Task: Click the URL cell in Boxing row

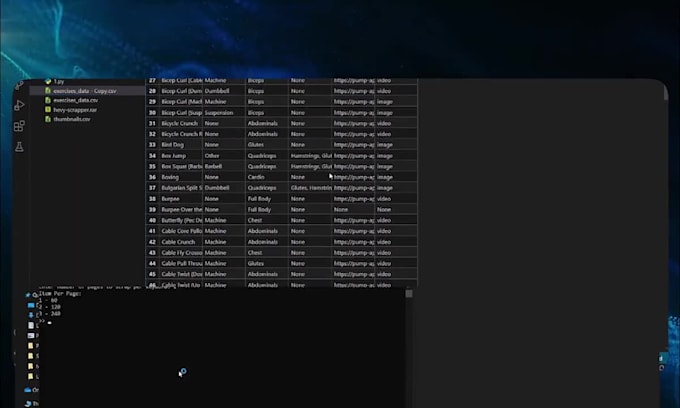Action: coord(353,177)
